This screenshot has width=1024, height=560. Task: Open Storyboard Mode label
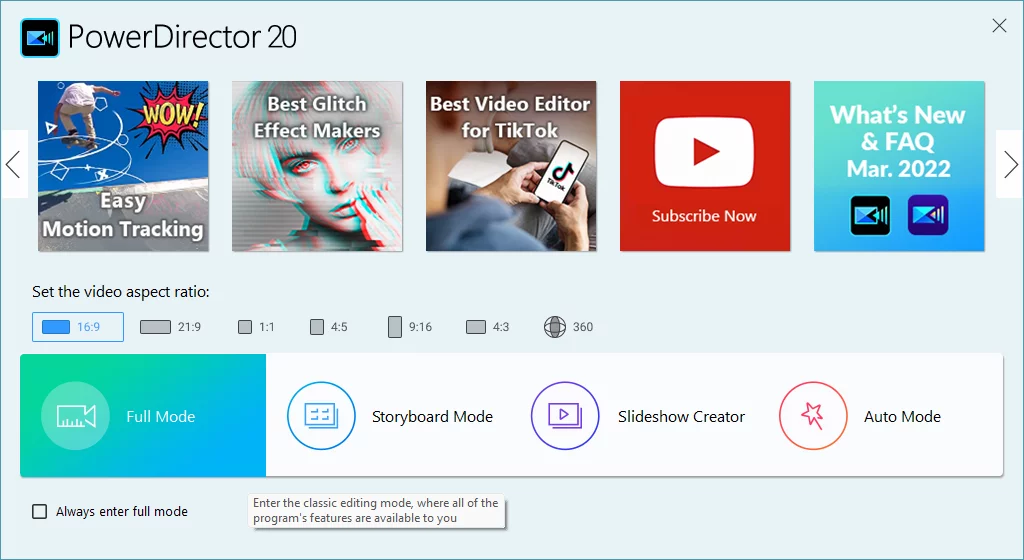[x=432, y=416]
